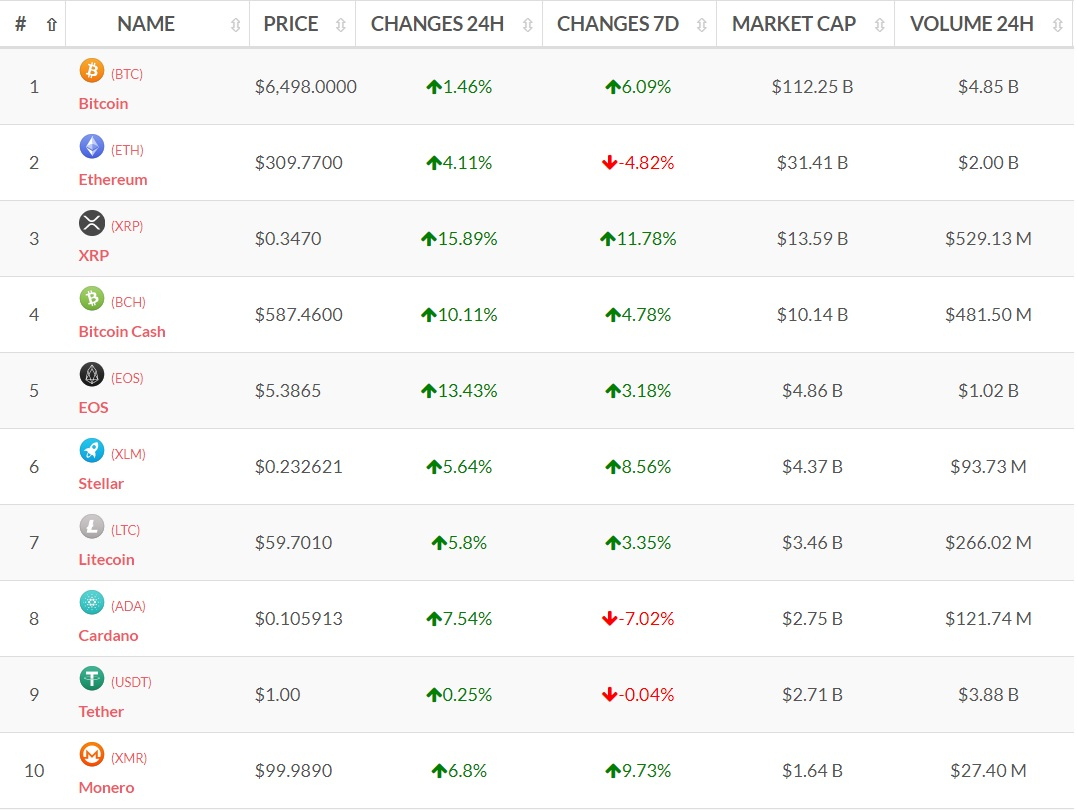Click Bitcoin volume $4.85 B
This screenshot has height=810, width=1077.
988,87
